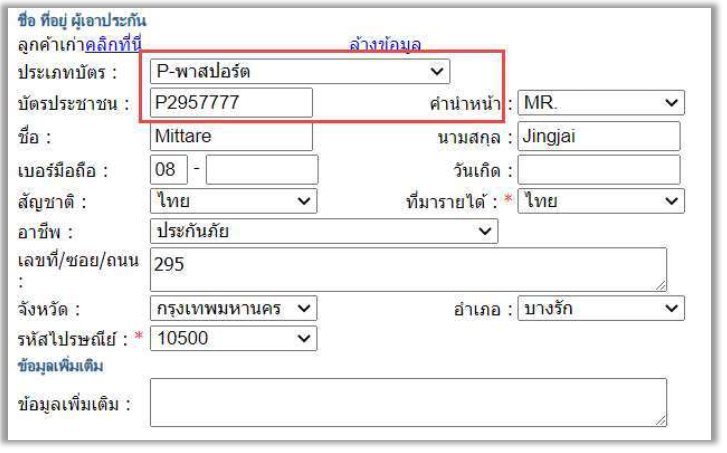
Task: Click the 'สัญชาติ :' label
Action: (x=51, y=202)
